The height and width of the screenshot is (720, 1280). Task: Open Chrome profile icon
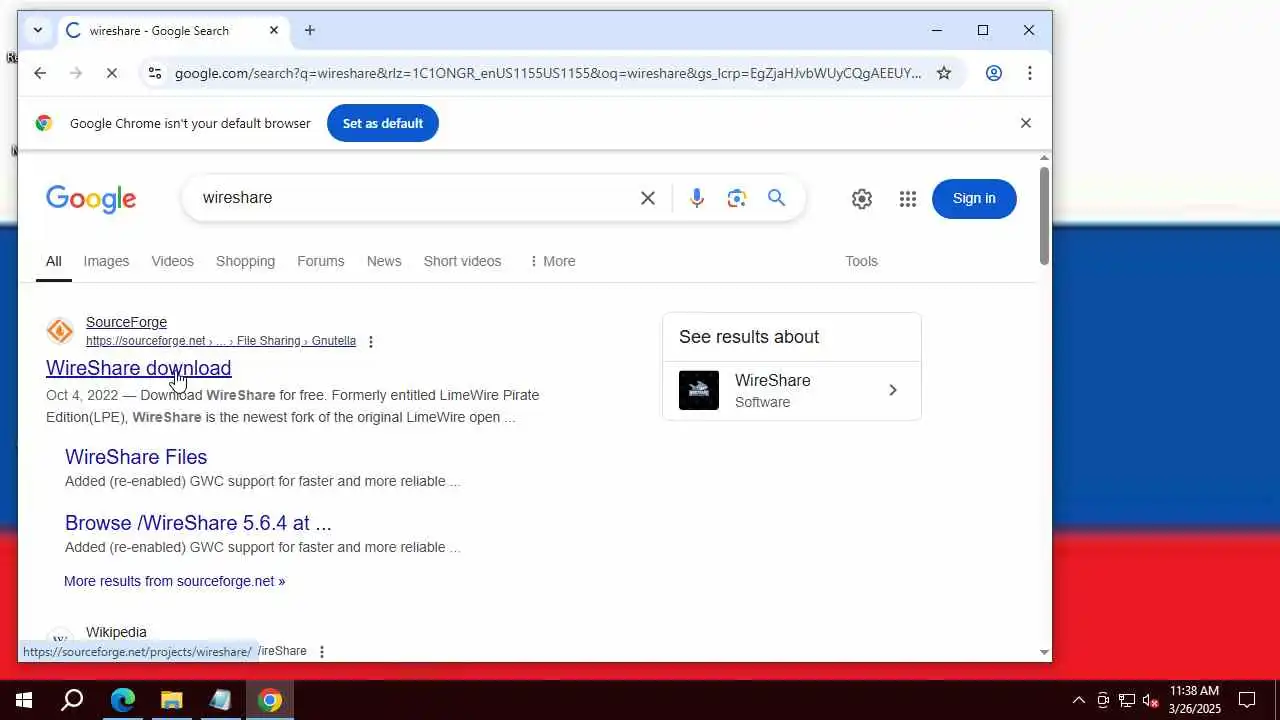(x=993, y=73)
